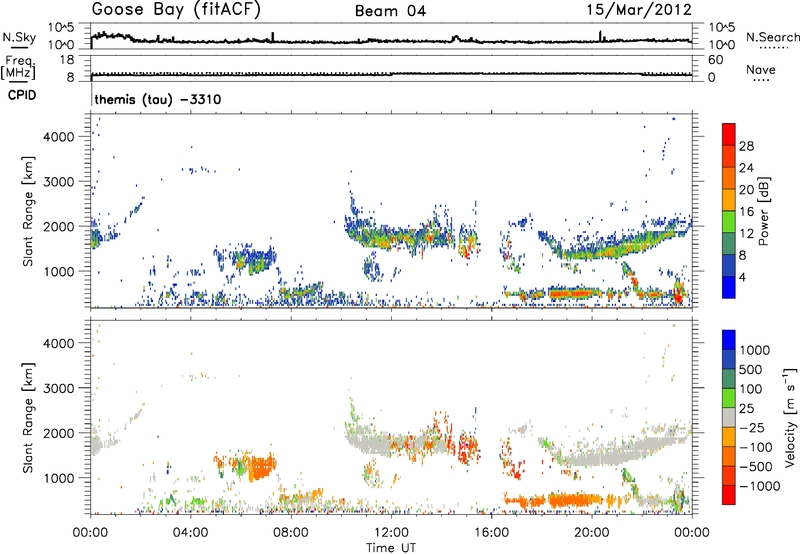The width and height of the screenshot is (800, 554).
Task: Click the -500 tick on velocity colorbar
Action: click(x=755, y=466)
